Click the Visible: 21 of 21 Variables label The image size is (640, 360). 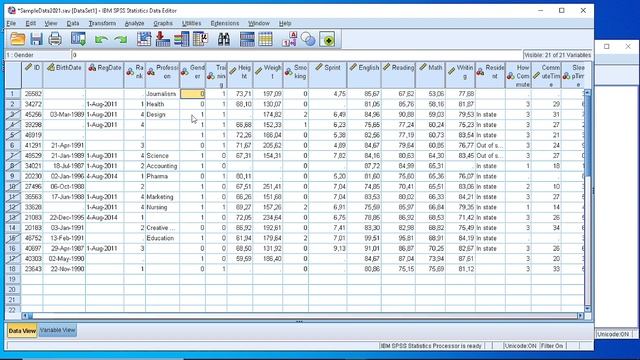coord(557,55)
